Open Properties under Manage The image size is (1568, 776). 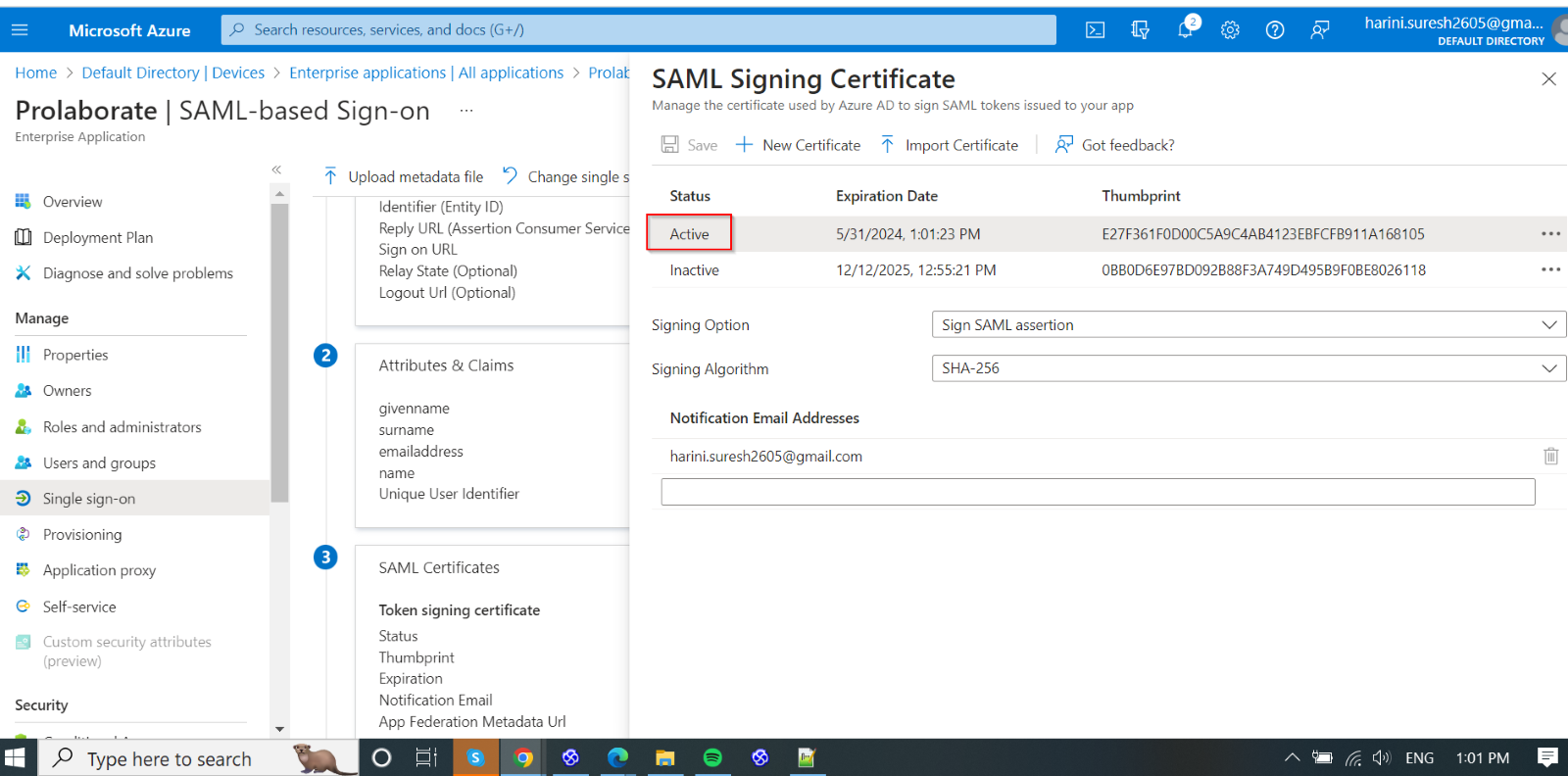[x=75, y=355]
